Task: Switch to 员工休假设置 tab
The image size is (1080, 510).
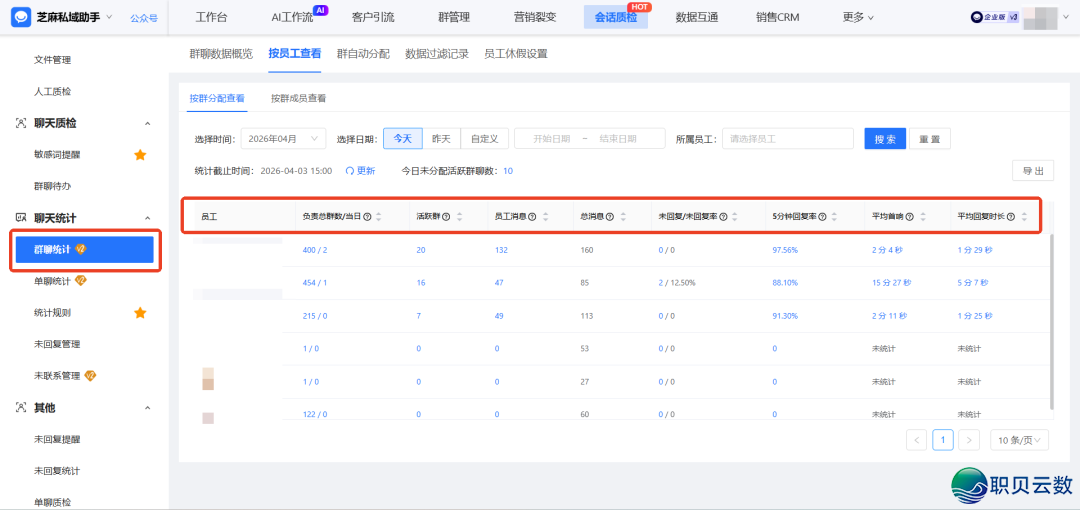Action: [516, 54]
